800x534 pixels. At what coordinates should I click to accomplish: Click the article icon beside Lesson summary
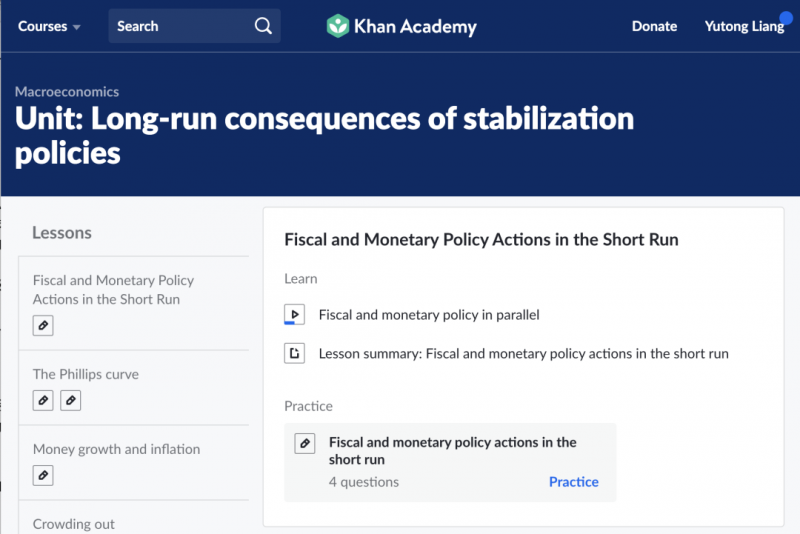tap(294, 353)
